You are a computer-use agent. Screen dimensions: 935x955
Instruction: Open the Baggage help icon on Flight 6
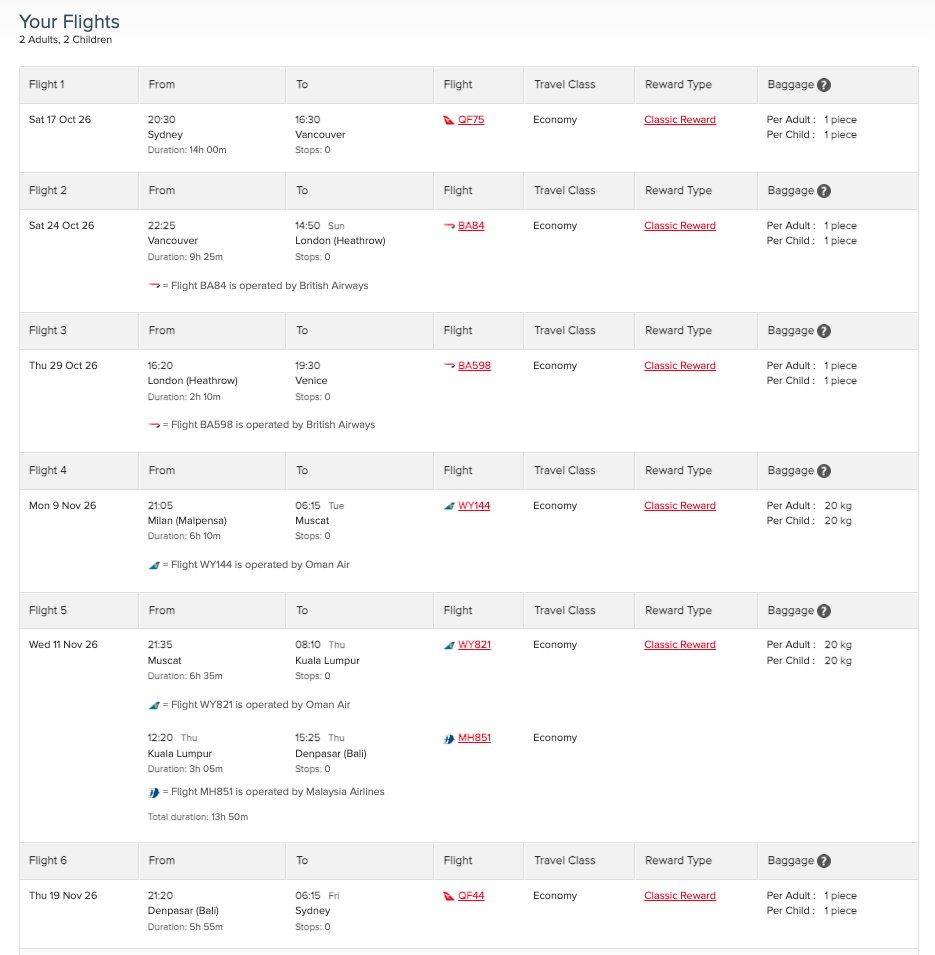pyautogui.click(x=823, y=860)
